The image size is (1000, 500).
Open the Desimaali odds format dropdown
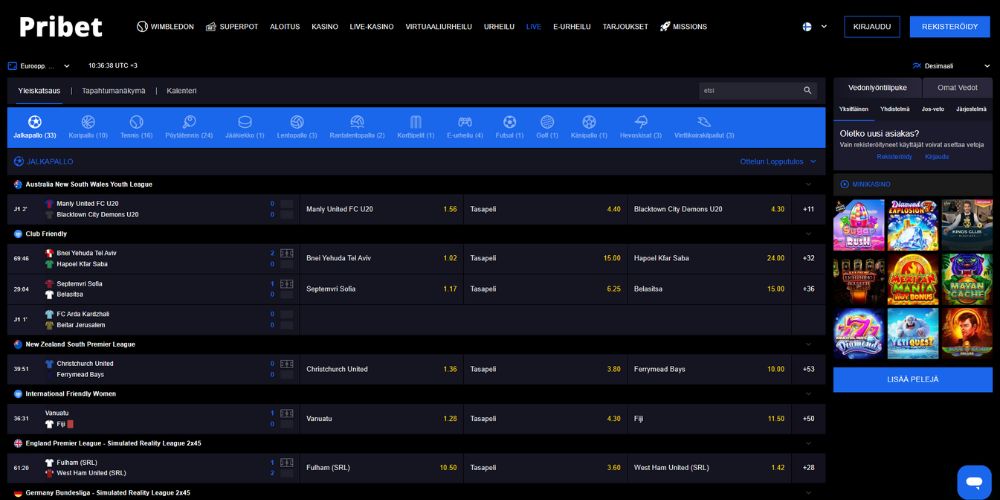coord(951,66)
